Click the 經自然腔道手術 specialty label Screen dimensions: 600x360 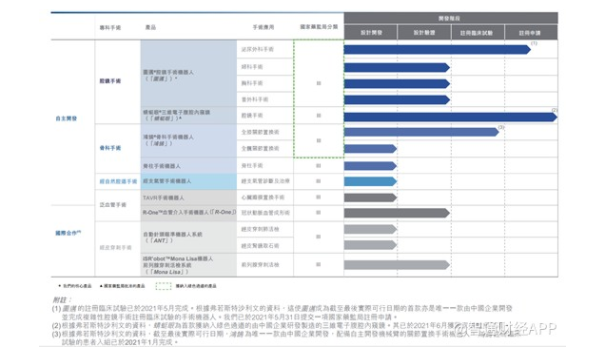[118, 181]
